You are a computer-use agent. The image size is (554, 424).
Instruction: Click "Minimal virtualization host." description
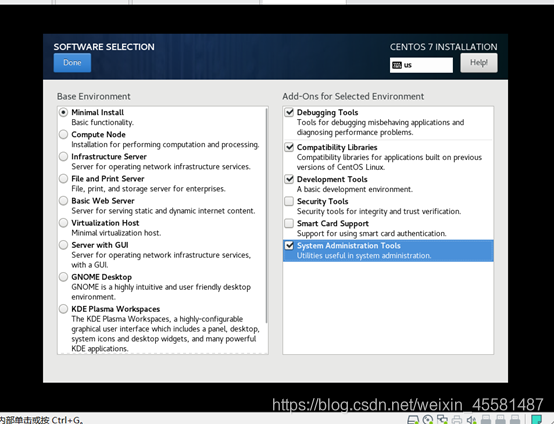116,233
